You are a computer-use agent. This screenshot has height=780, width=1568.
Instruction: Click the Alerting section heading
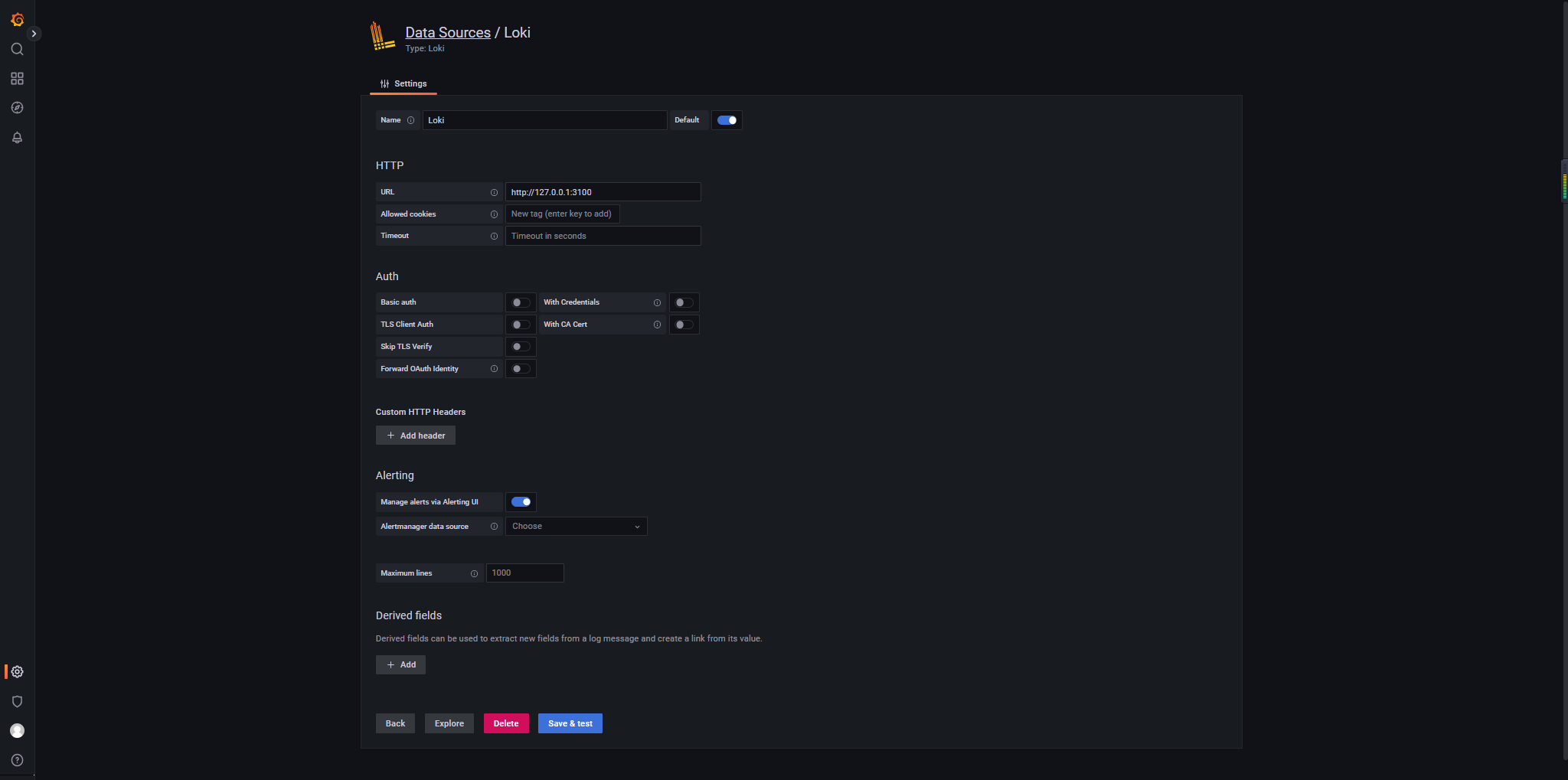point(395,475)
